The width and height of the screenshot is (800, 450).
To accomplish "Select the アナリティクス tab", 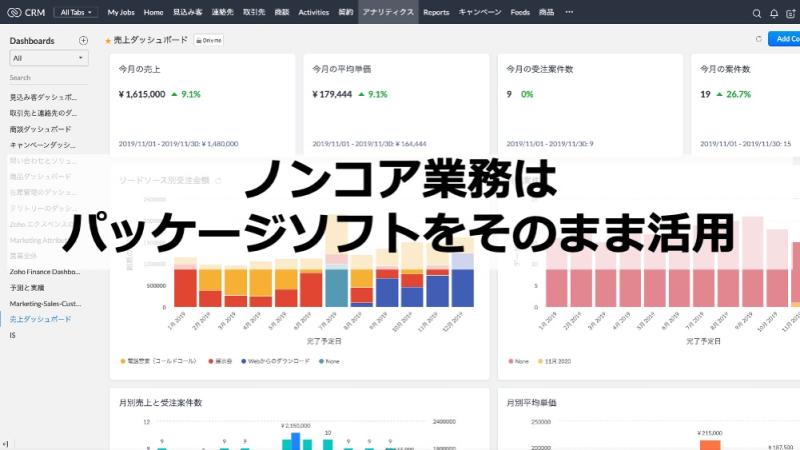I will click(388, 12).
